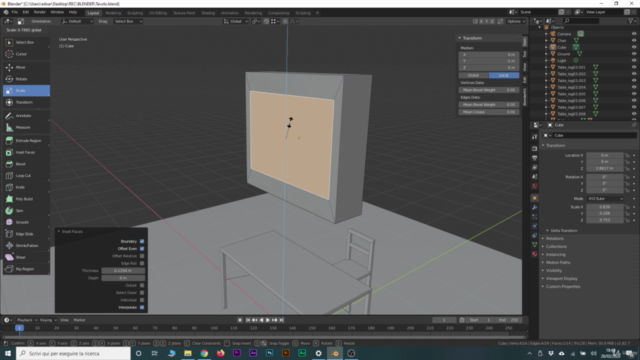The image size is (640, 360).
Task: Toggle the Boundary checkbox
Action: 142,241
